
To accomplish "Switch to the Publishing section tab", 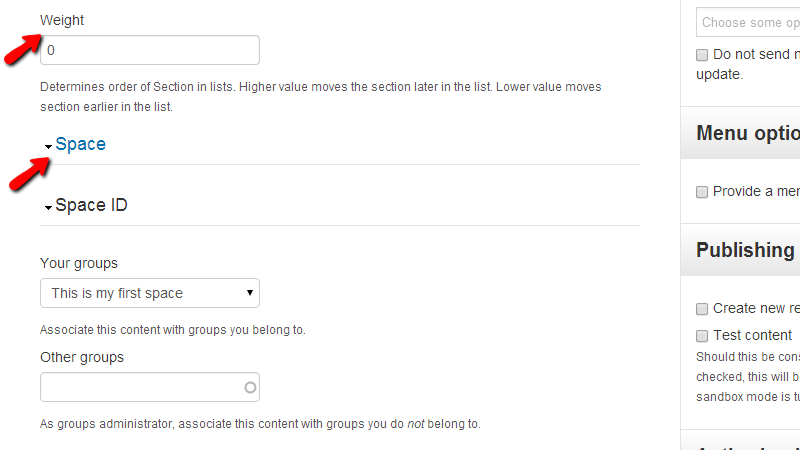I will click(745, 250).
